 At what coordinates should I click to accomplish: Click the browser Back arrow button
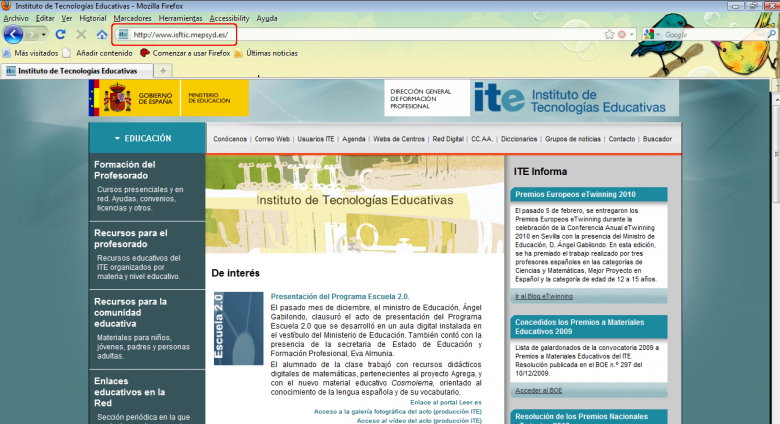pyautogui.click(x=13, y=34)
